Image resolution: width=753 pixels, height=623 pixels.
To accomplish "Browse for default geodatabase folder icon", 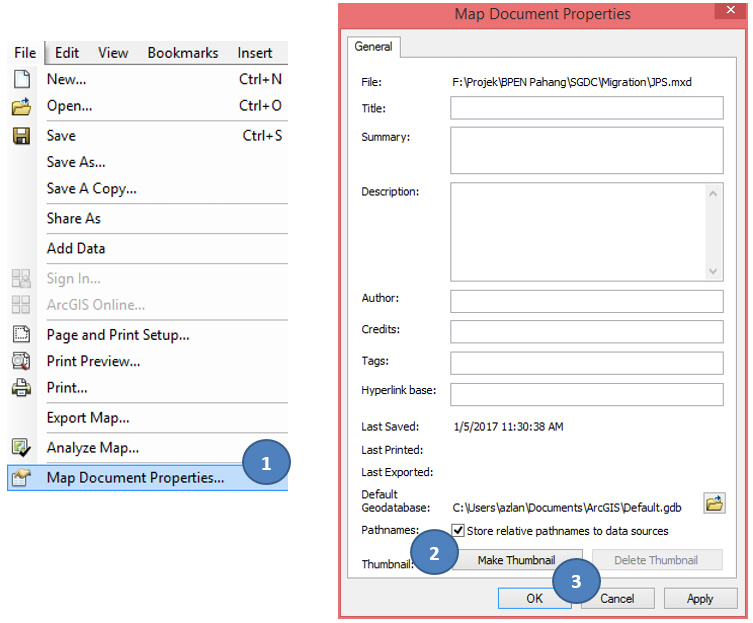I will click(714, 503).
